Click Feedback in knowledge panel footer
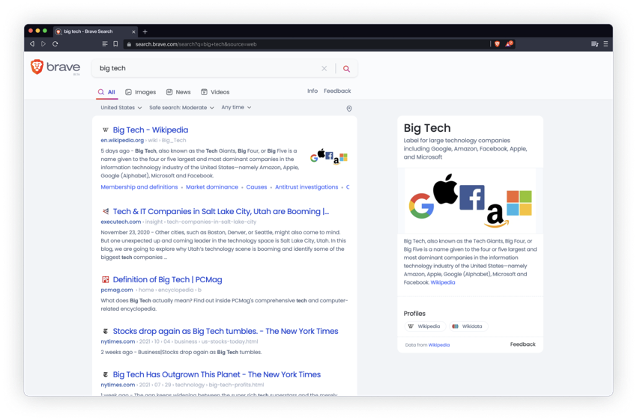 point(523,344)
